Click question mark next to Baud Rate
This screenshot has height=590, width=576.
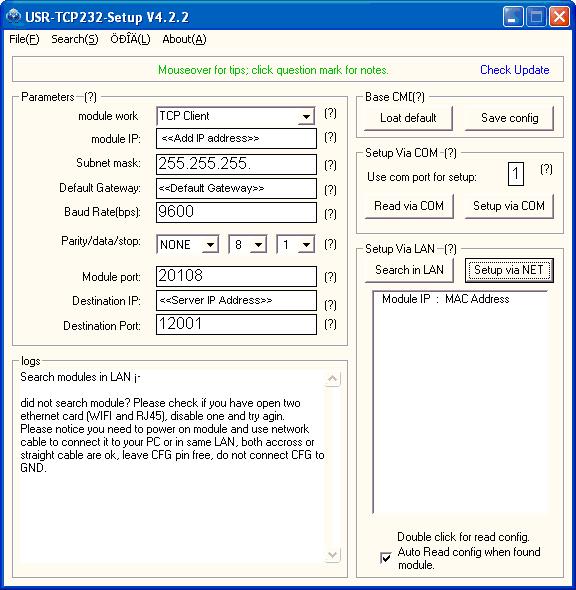pyautogui.click(x=330, y=214)
